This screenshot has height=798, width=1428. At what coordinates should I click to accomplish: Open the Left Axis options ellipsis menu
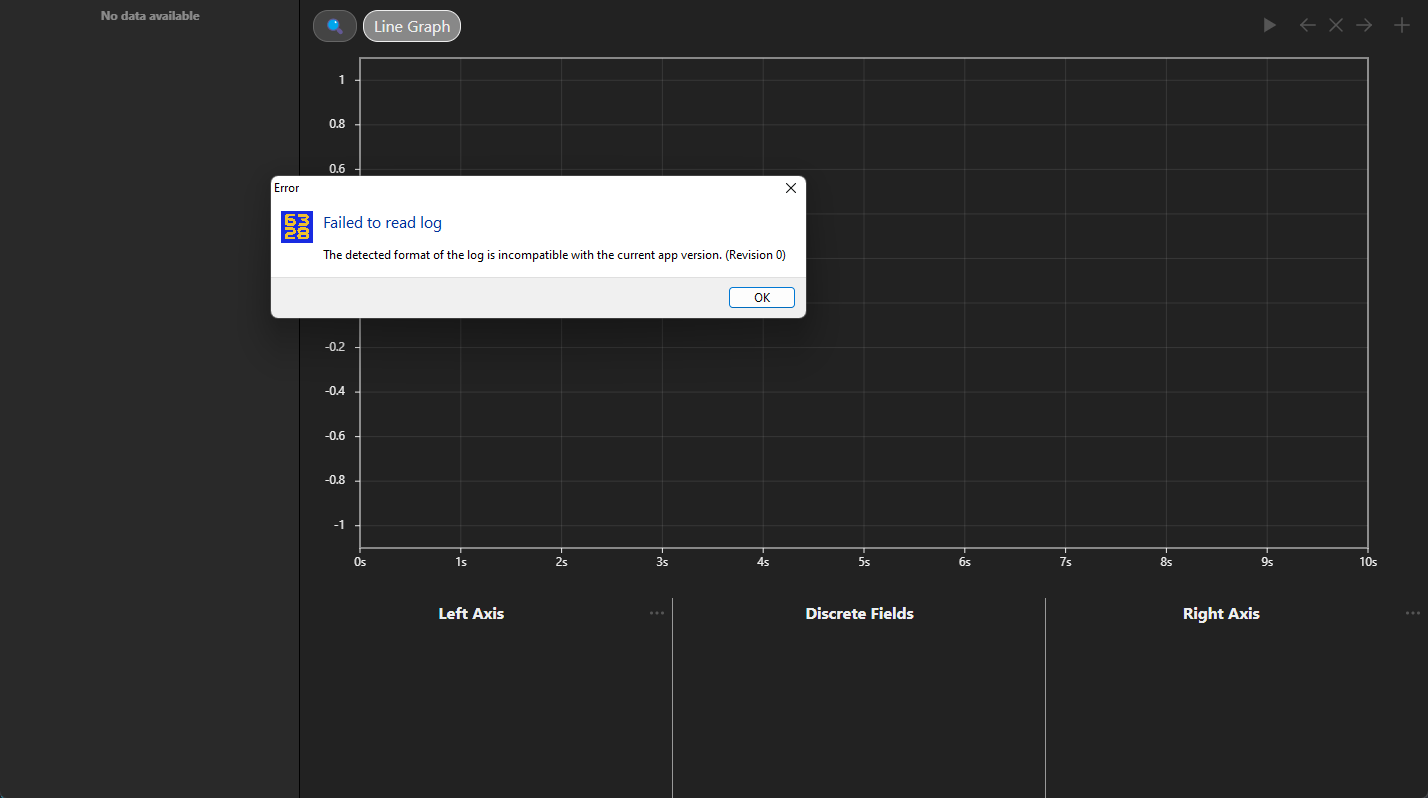(x=657, y=613)
